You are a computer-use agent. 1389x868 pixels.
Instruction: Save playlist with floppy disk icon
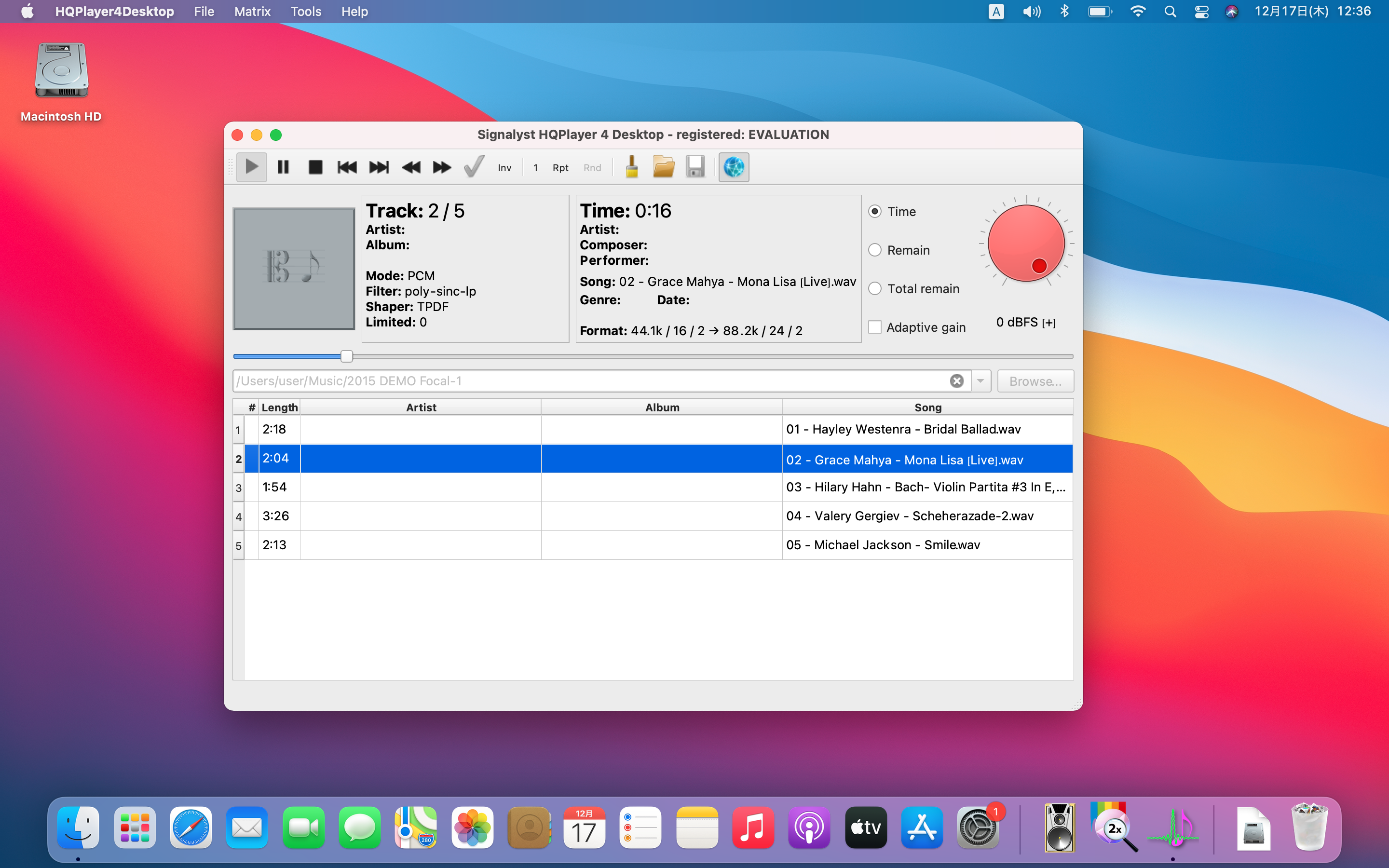[x=695, y=167]
